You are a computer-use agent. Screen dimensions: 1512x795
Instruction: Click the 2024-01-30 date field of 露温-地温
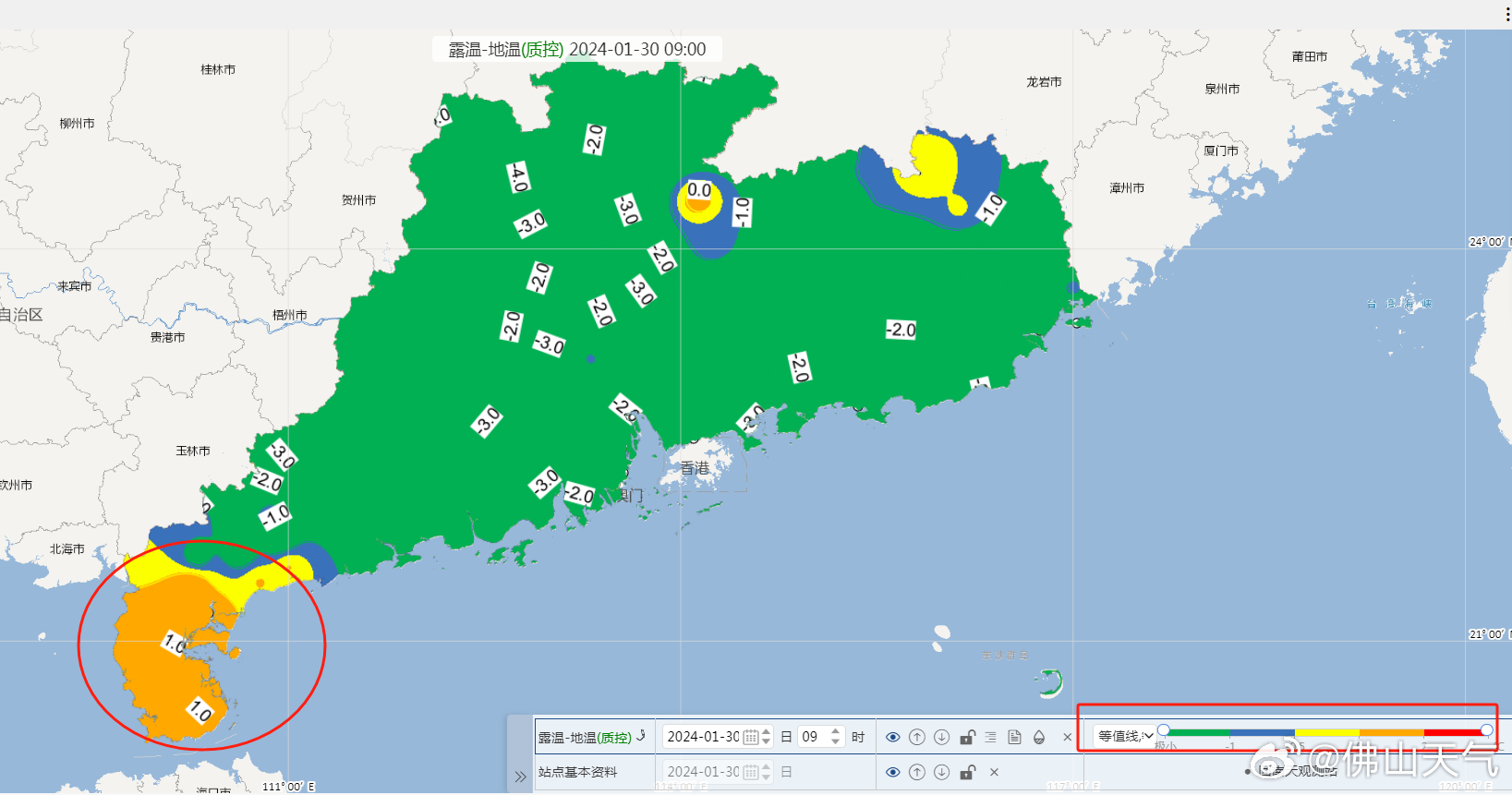click(x=703, y=737)
